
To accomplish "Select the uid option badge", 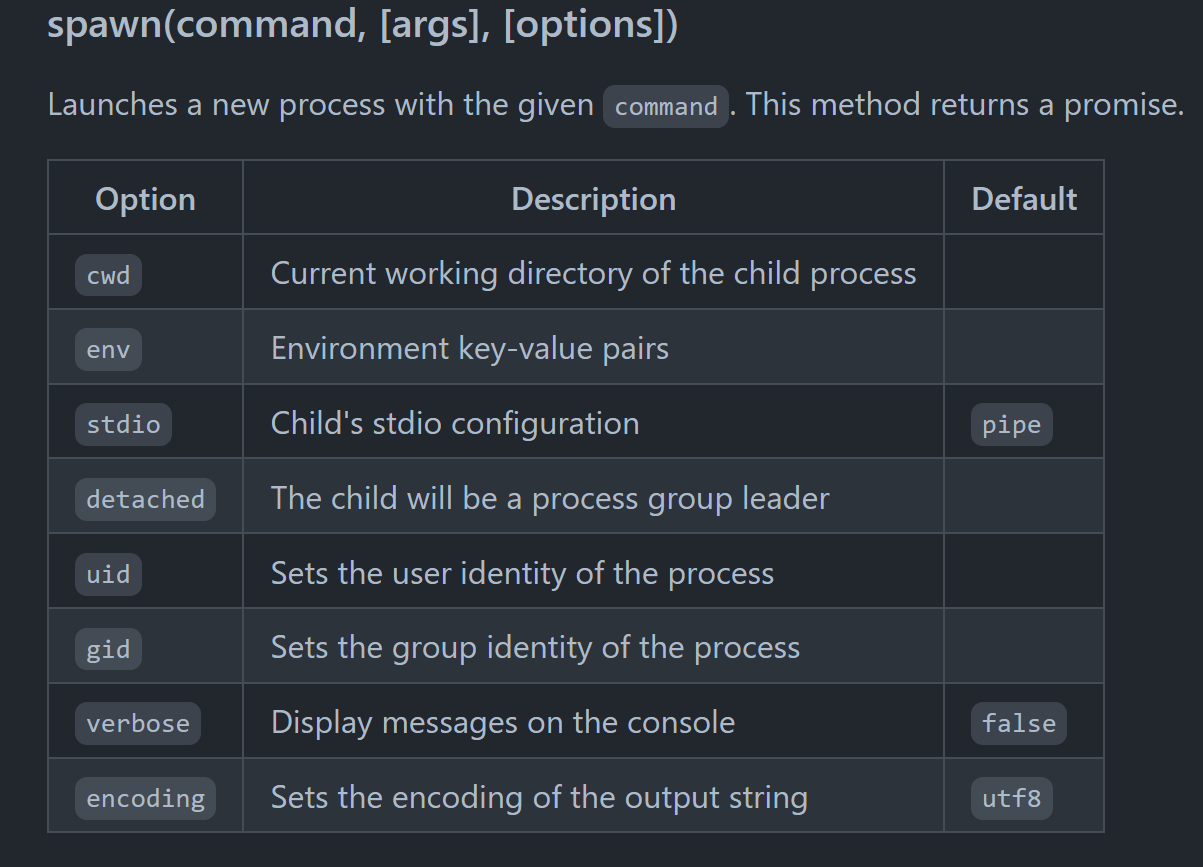I will 108,574.
